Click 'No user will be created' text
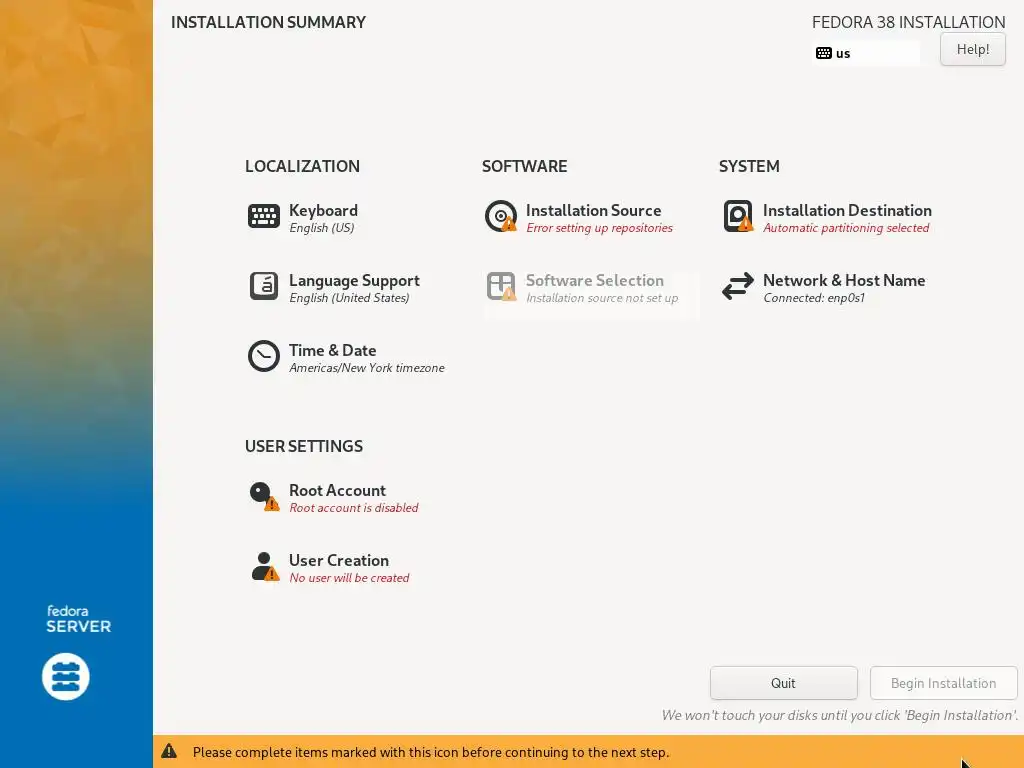Image resolution: width=1024 pixels, height=768 pixels. click(349, 577)
